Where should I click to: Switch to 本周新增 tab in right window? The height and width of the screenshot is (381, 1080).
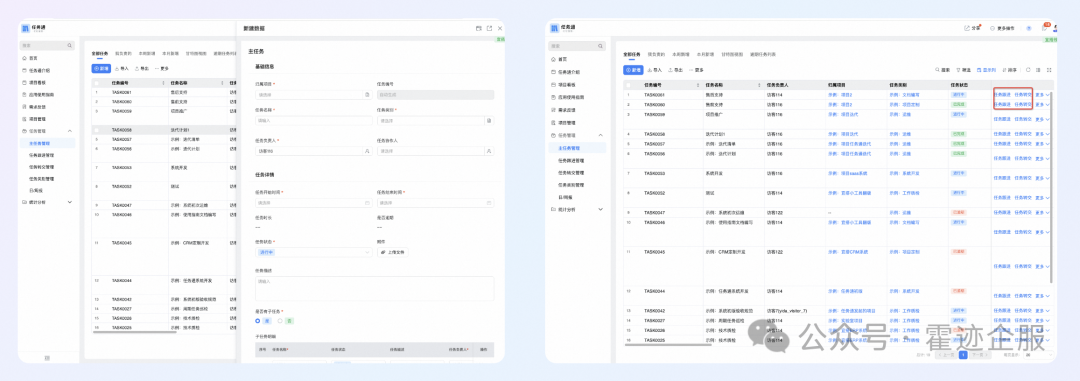click(x=681, y=53)
